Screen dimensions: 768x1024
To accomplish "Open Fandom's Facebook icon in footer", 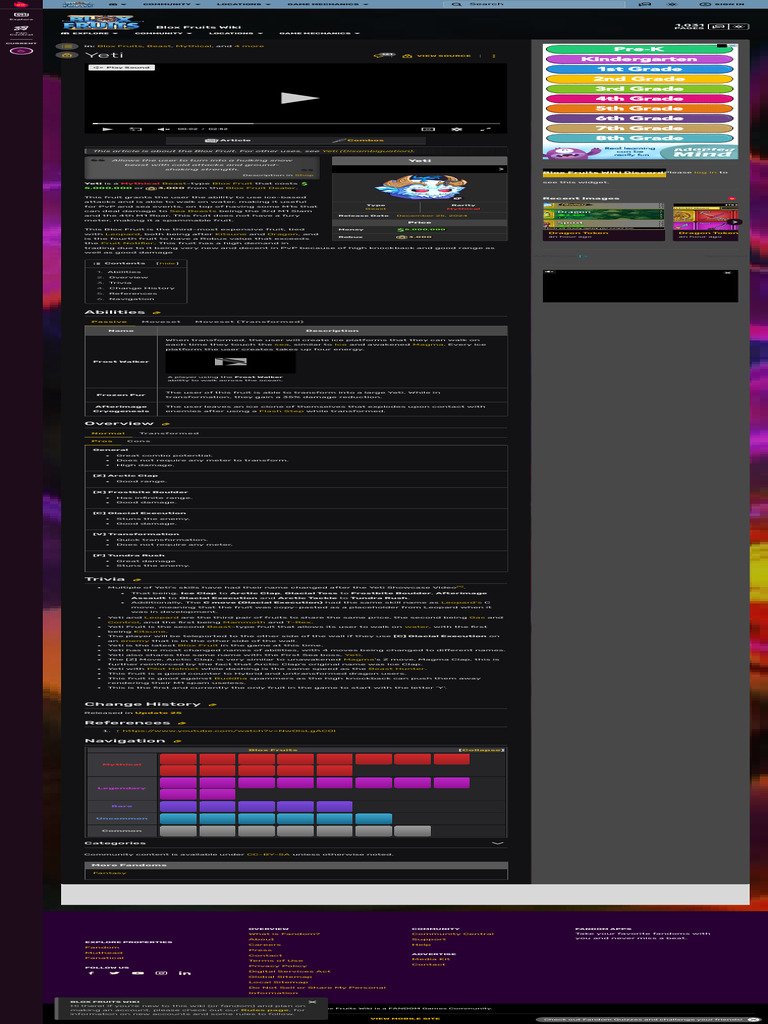I will [x=91, y=974].
